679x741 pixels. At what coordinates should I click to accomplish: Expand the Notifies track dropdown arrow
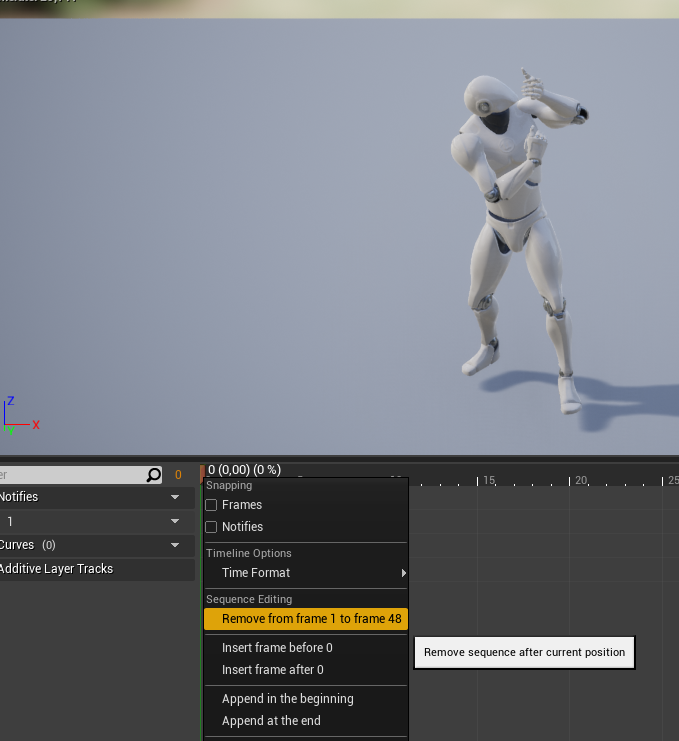(175, 497)
